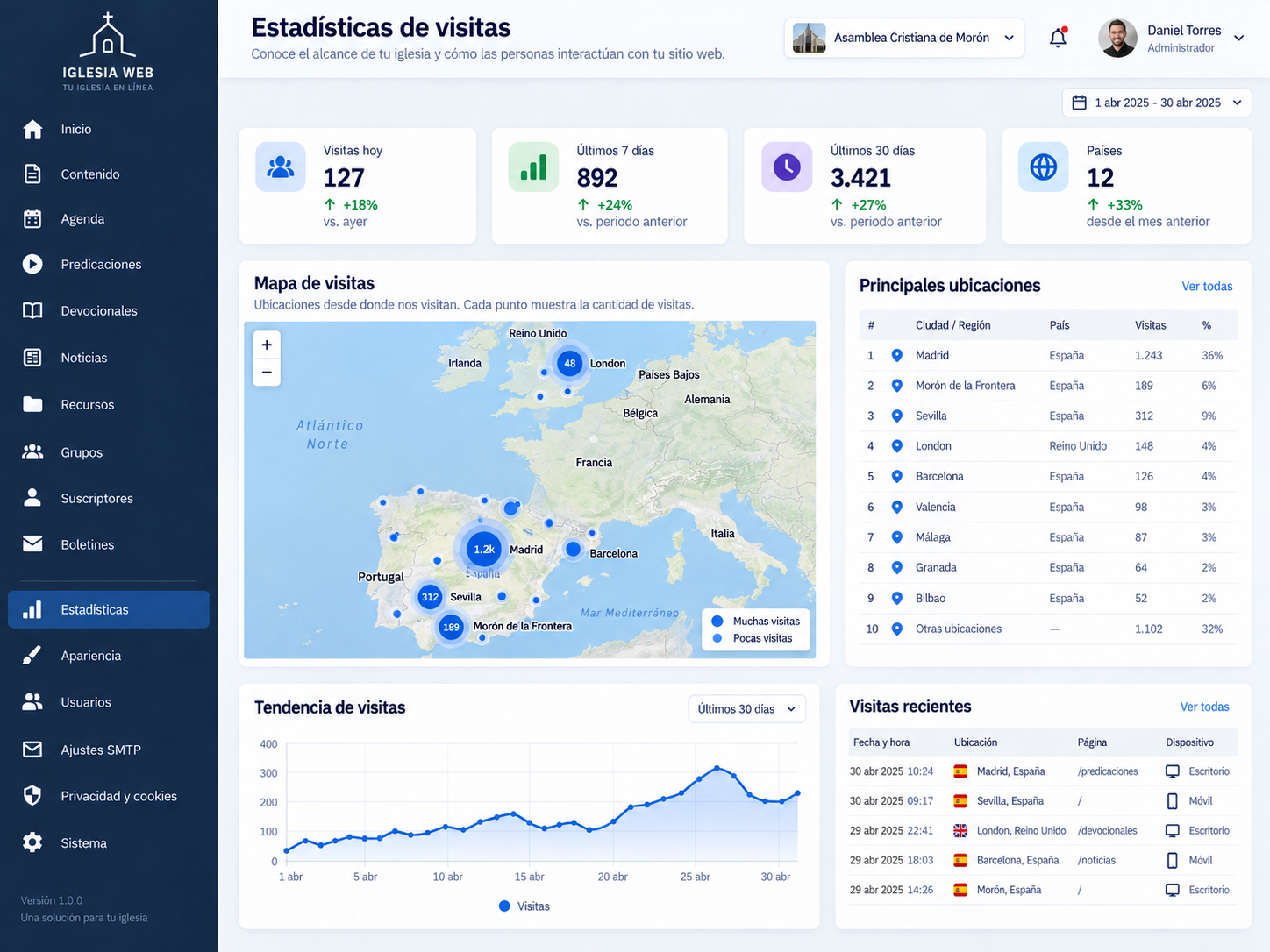Open the Predicaciones section

[x=109, y=264]
